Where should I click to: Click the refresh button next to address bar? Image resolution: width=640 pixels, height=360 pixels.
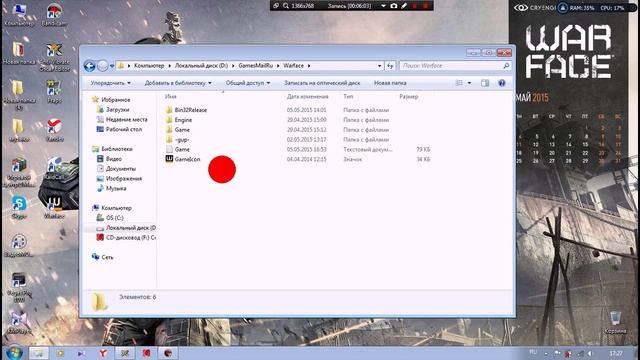pos(390,66)
